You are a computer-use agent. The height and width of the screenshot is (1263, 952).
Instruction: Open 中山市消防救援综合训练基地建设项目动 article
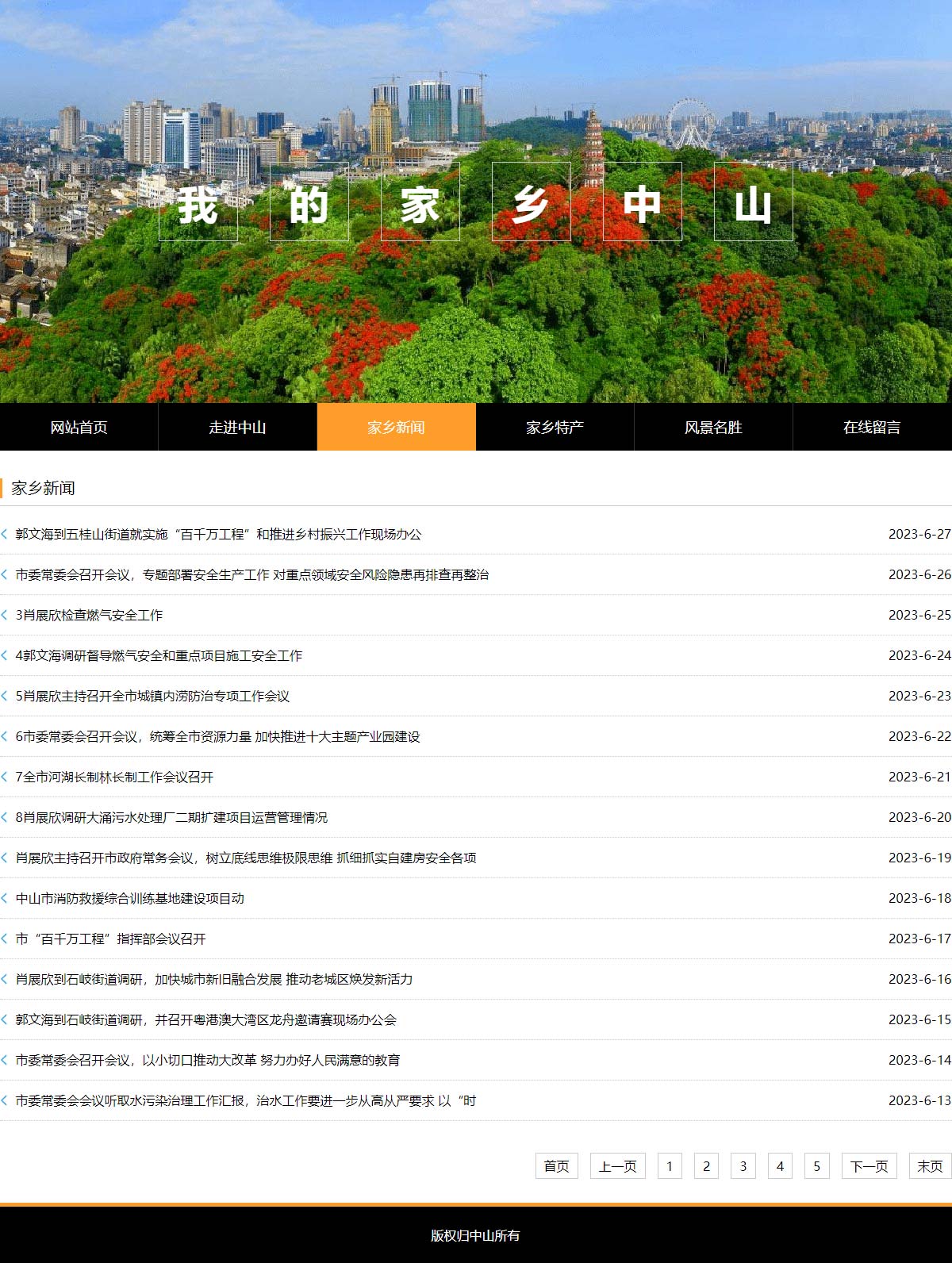click(130, 899)
